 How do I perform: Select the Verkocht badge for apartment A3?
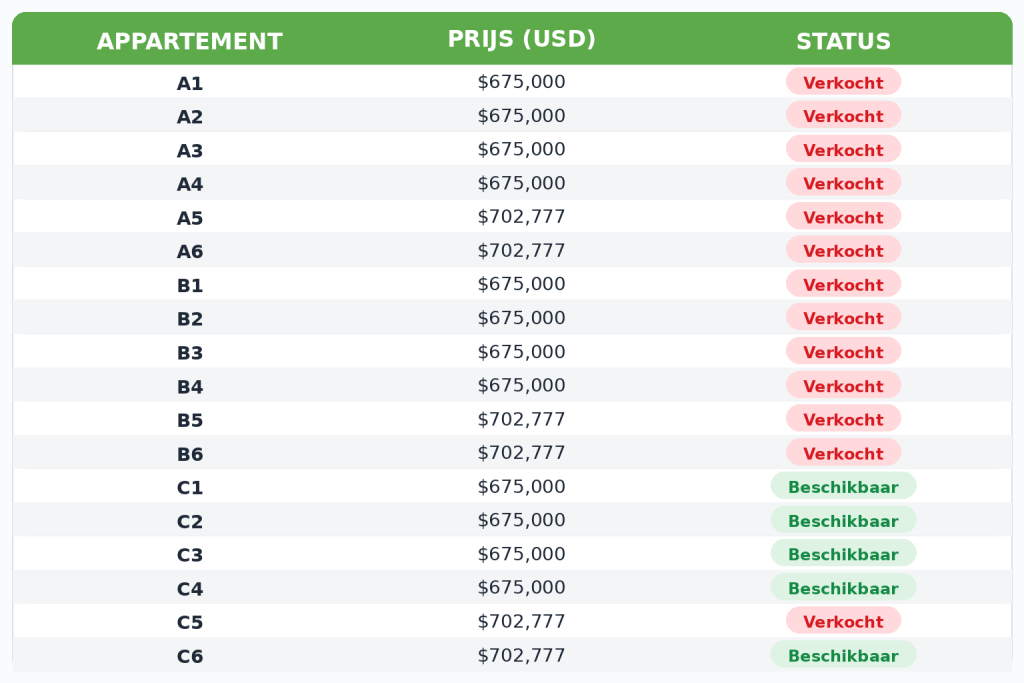[x=843, y=150]
